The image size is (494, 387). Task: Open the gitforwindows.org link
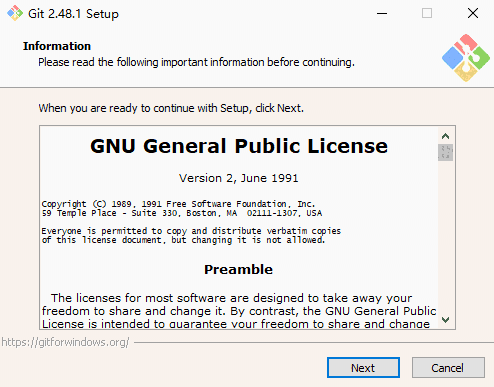point(65,342)
